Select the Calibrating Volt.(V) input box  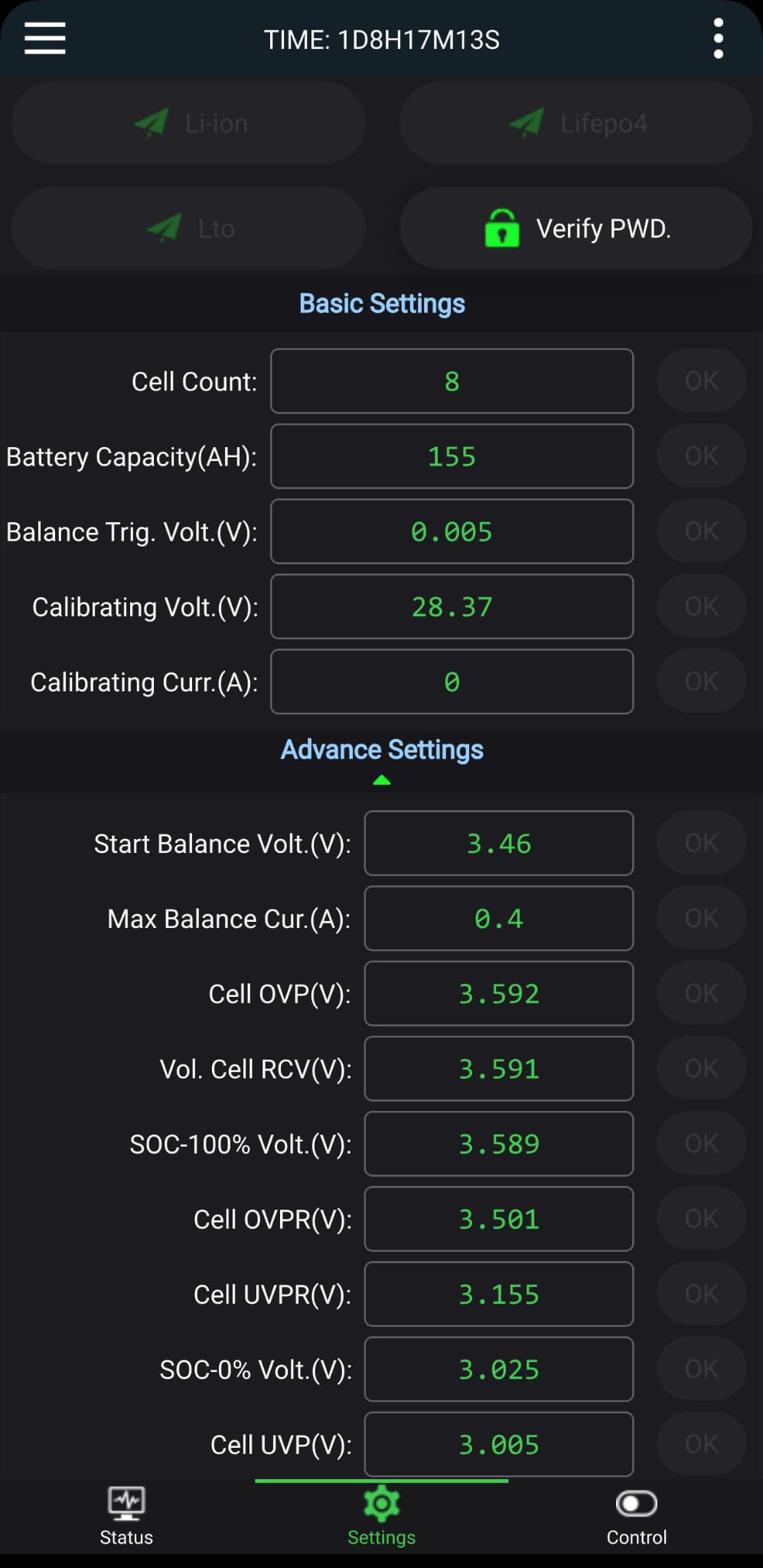click(x=452, y=606)
